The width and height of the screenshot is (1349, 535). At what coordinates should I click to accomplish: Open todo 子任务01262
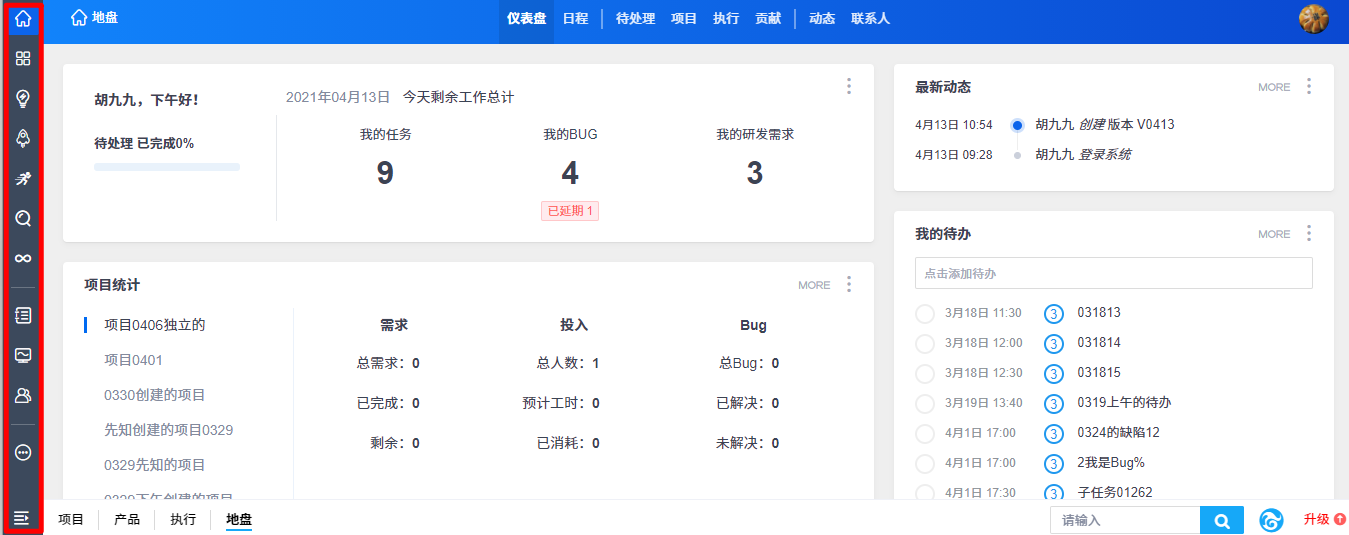coord(1115,493)
